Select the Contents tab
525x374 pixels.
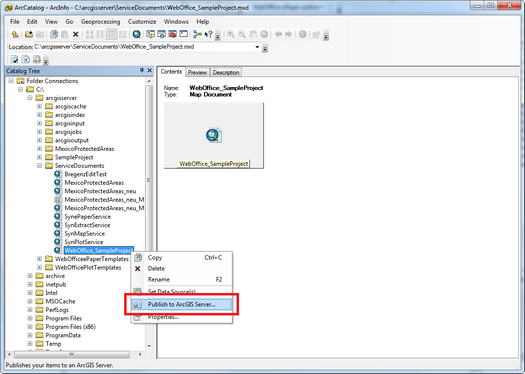click(x=171, y=72)
